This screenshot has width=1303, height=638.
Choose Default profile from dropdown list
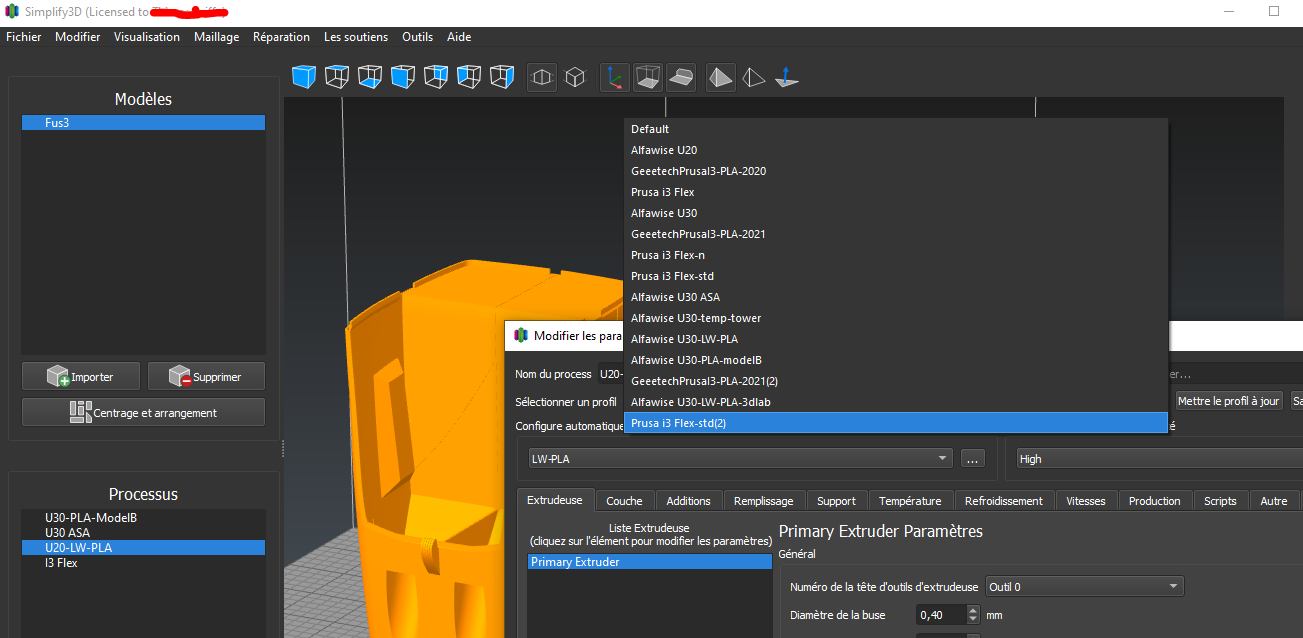(896, 129)
